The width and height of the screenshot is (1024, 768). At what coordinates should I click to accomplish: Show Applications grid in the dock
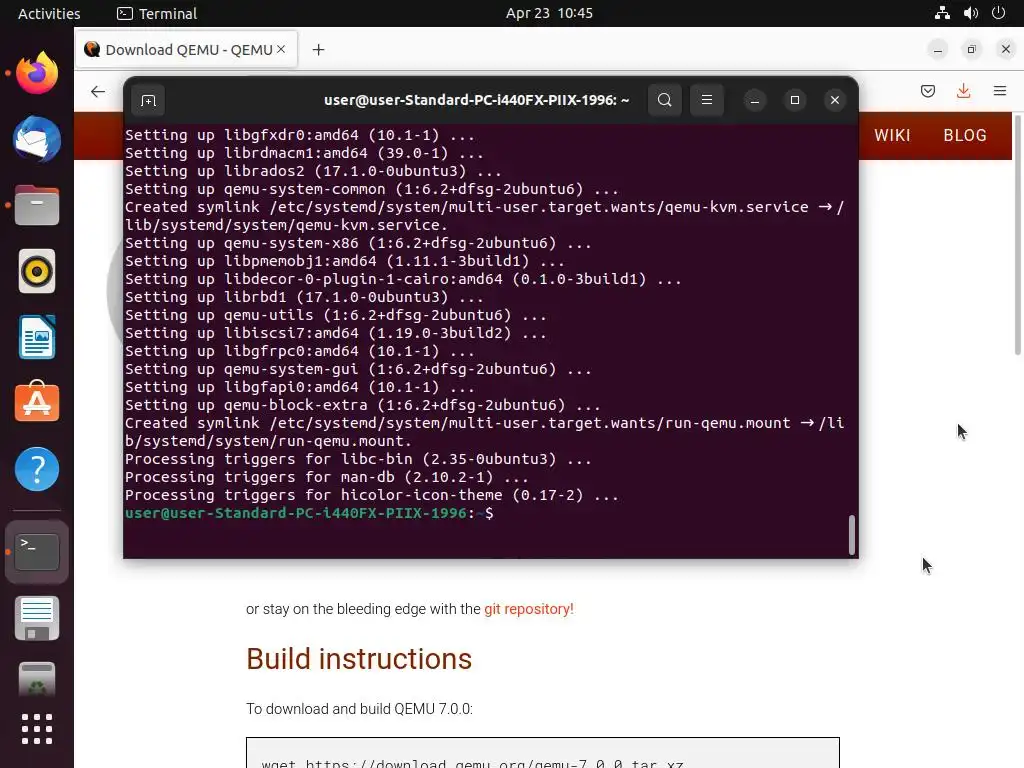coord(37,729)
